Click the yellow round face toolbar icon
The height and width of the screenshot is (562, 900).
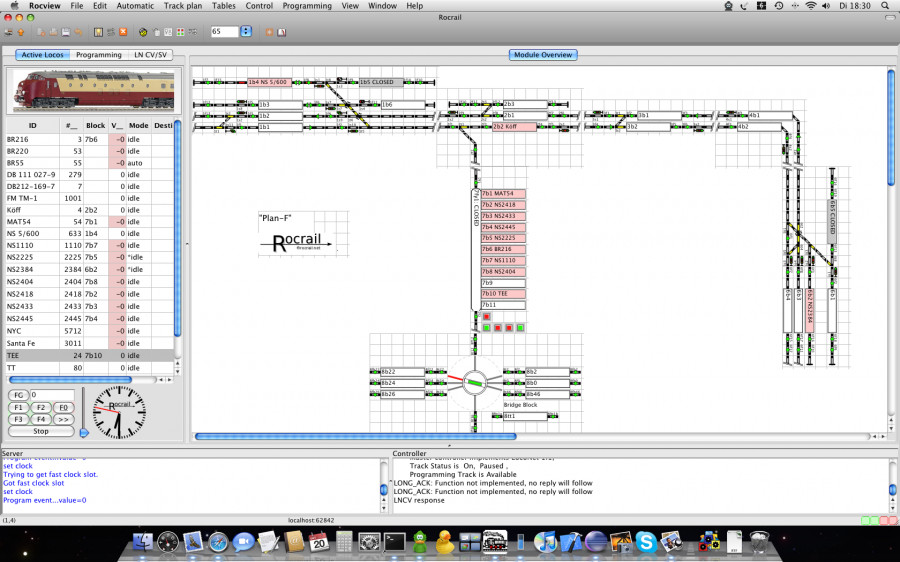pyautogui.click(x=143, y=32)
